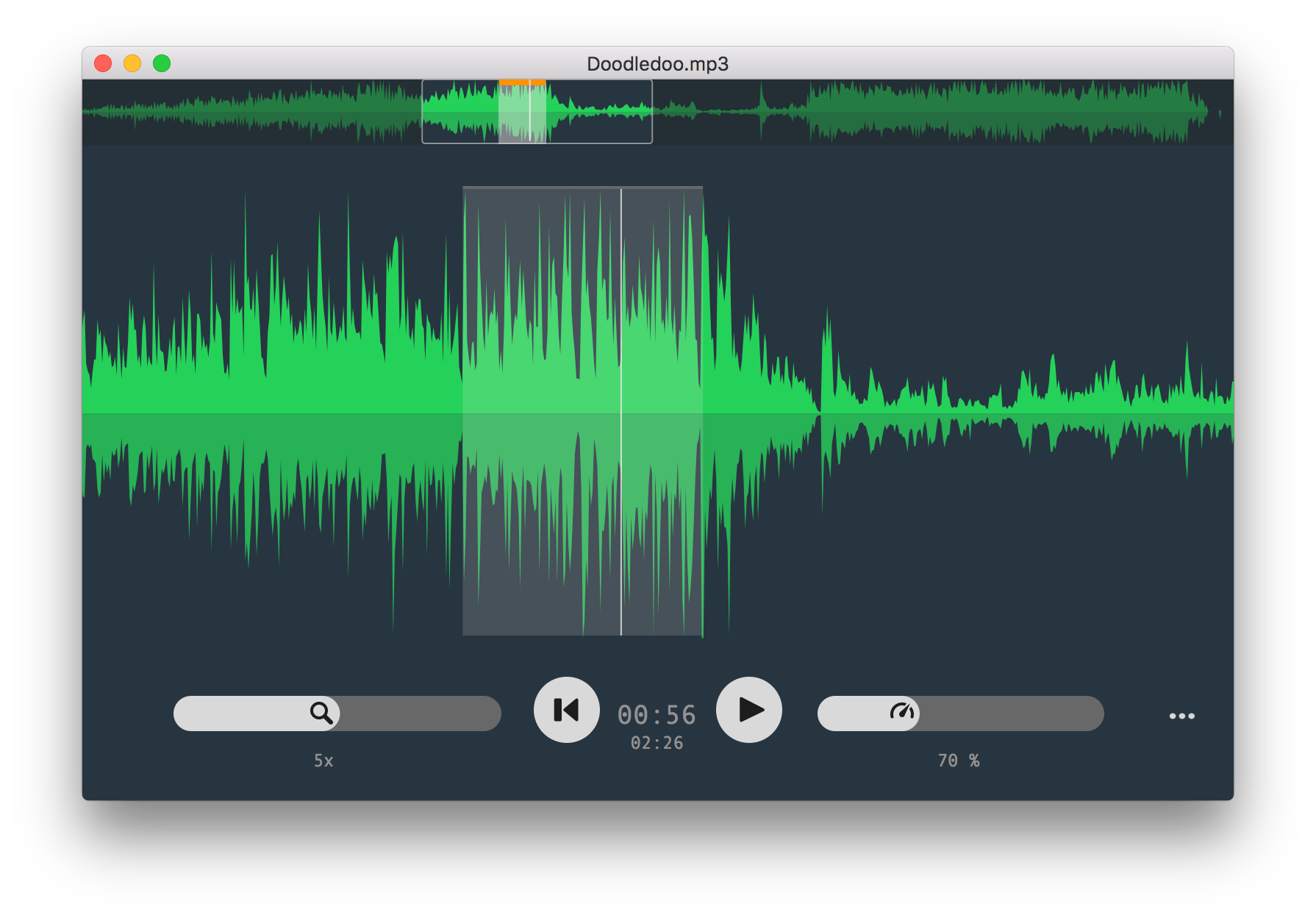This screenshot has width=1316, height=918.
Task: Click the magnifier zoom slider handle
Action: [x=321, y=713]
